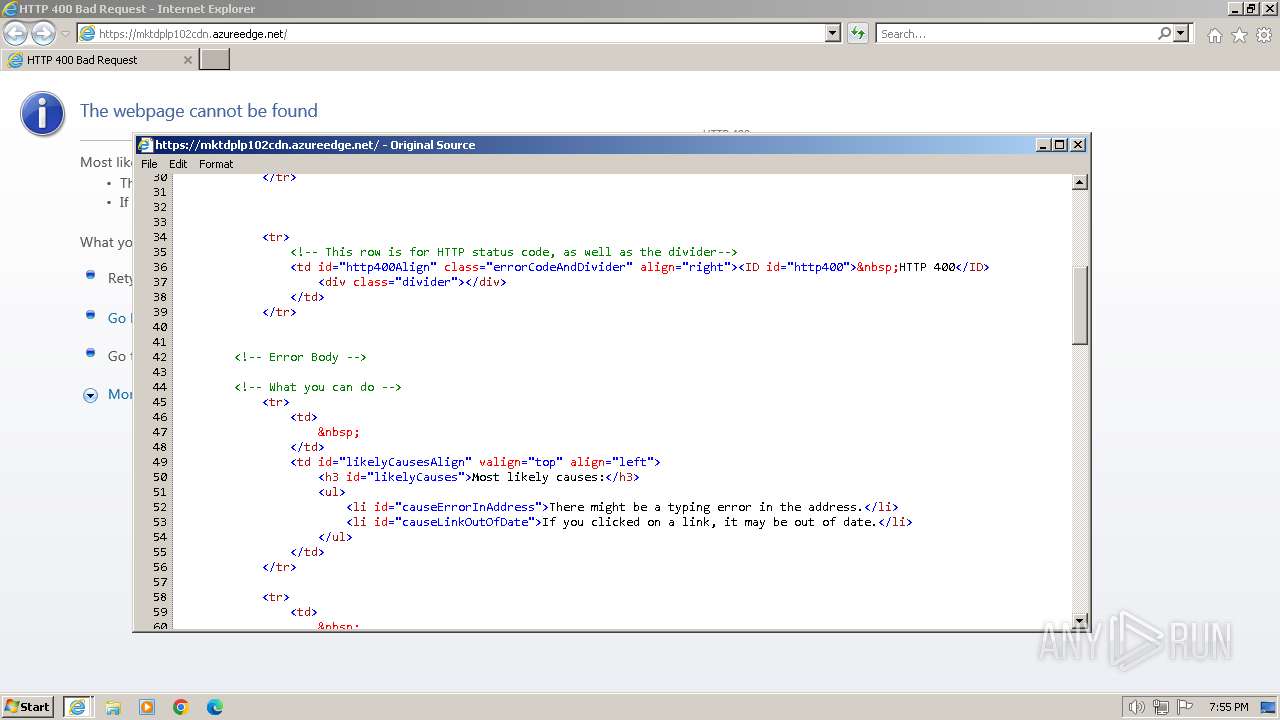Click the likelyCausesAlign td source line
Screen dimensions: 1280x720
coord(475,462)
